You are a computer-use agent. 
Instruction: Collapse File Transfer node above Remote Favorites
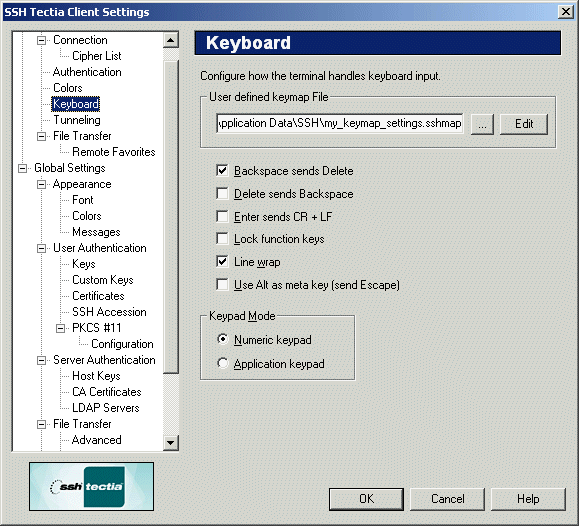coord(42,136)
